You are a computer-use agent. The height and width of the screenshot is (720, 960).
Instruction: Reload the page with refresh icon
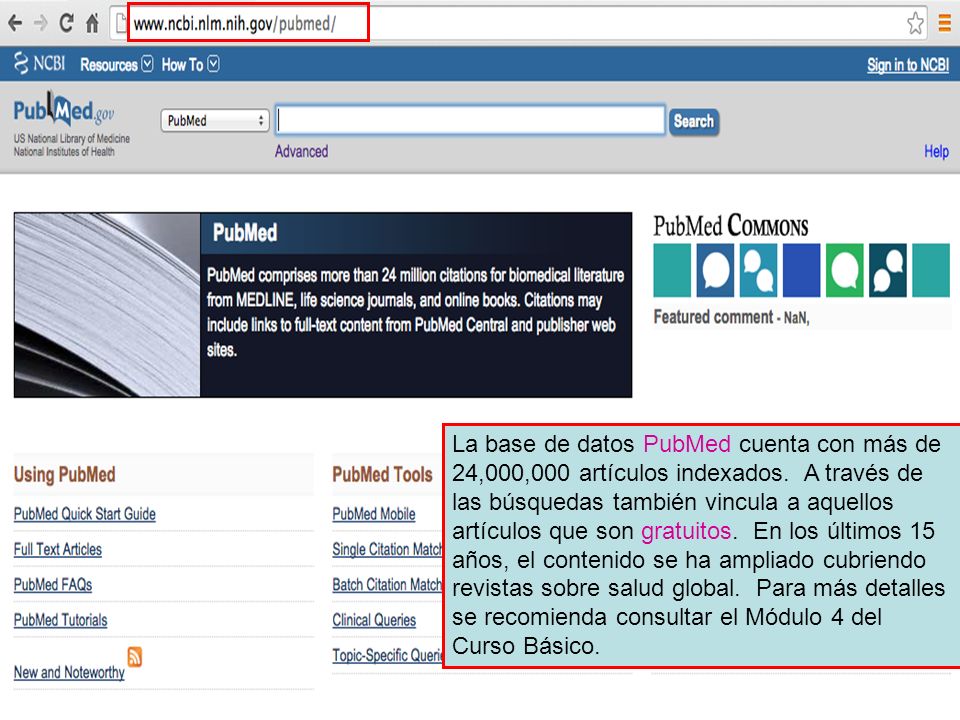66,23
